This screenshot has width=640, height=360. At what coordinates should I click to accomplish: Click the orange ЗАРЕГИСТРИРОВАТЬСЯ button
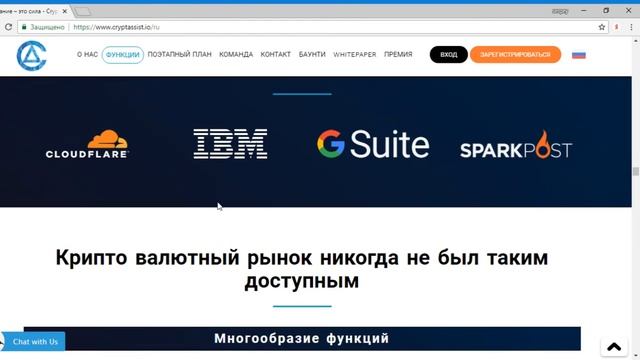[x=515, y=55]
